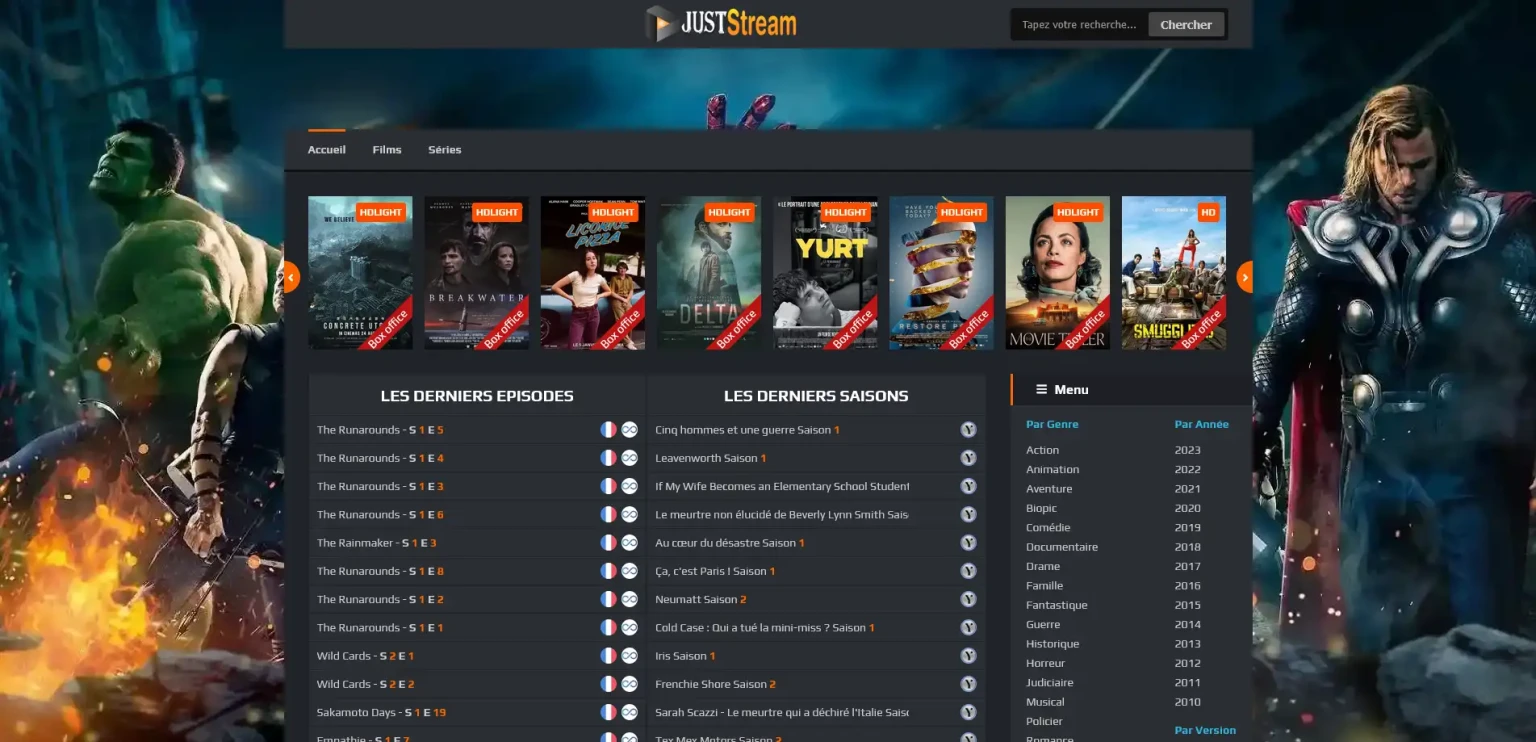This screenshot has height=742, width=1536.
Task: Open 'The Runarounds - S 1 E 1' episode
Action: (380, 628)
